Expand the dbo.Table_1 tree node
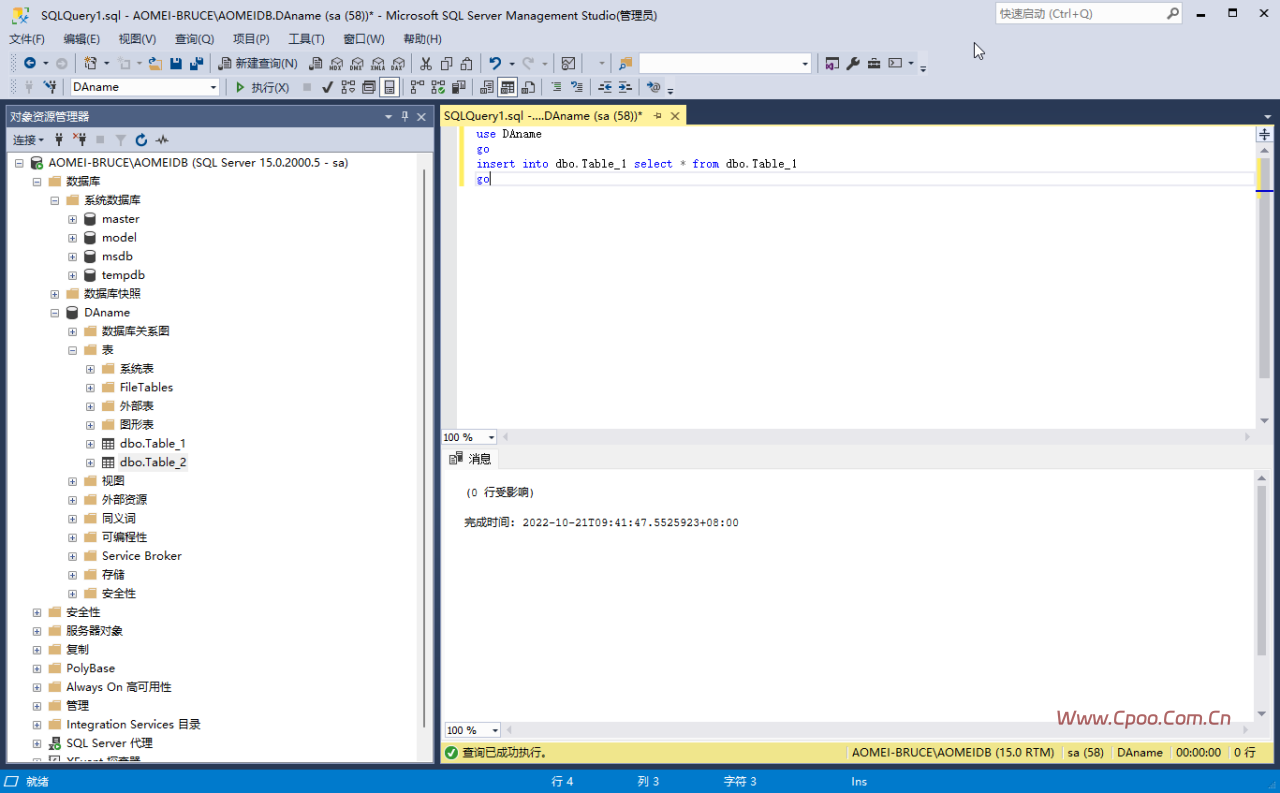The image size is (1280, 793). 90,443
